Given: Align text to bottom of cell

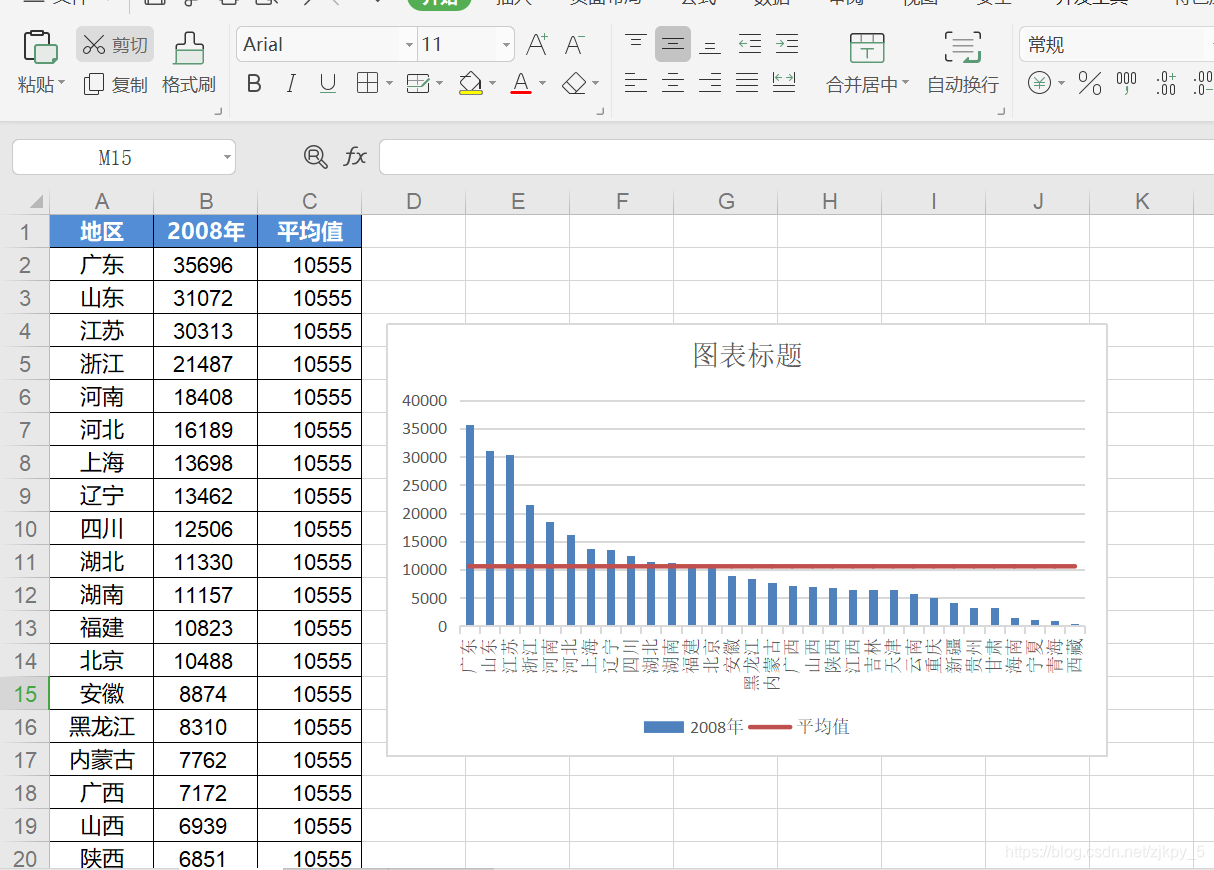Looking at the screenshot, I should 710,44.
